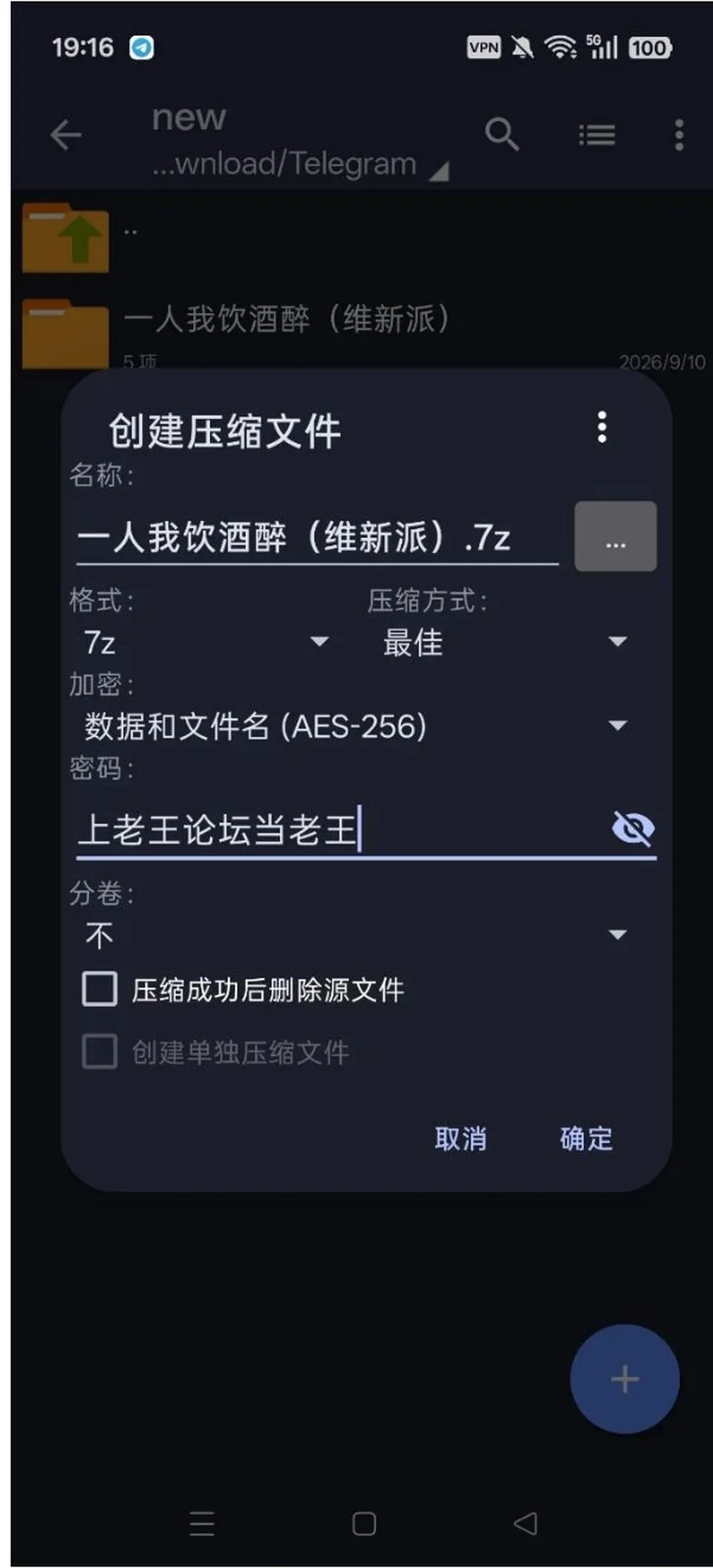The width and height of the screenshot is (713, 1568).
Task: Click the 取消 button
Action: 461,1138
